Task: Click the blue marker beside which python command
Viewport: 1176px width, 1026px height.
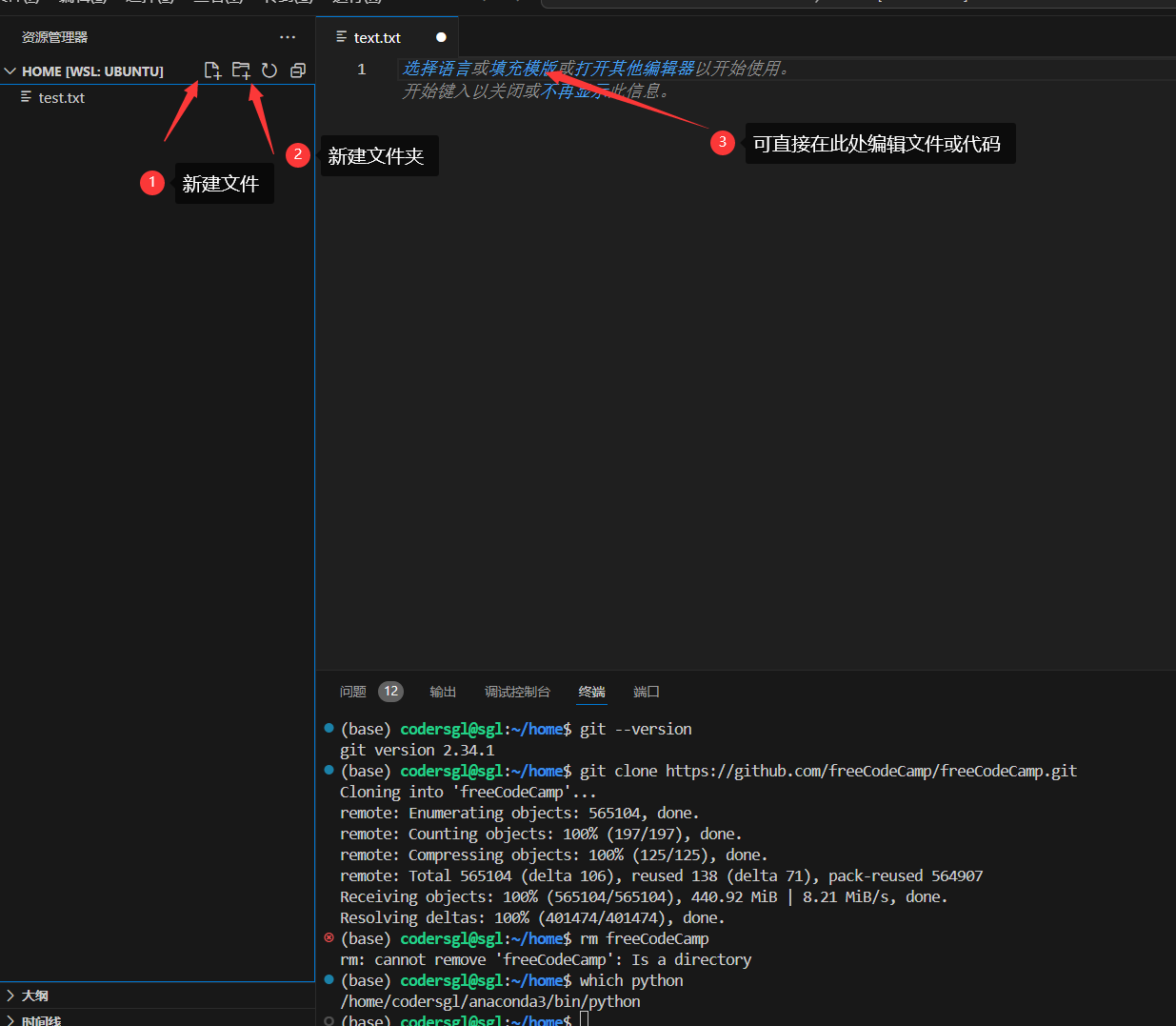Action: 329,979
